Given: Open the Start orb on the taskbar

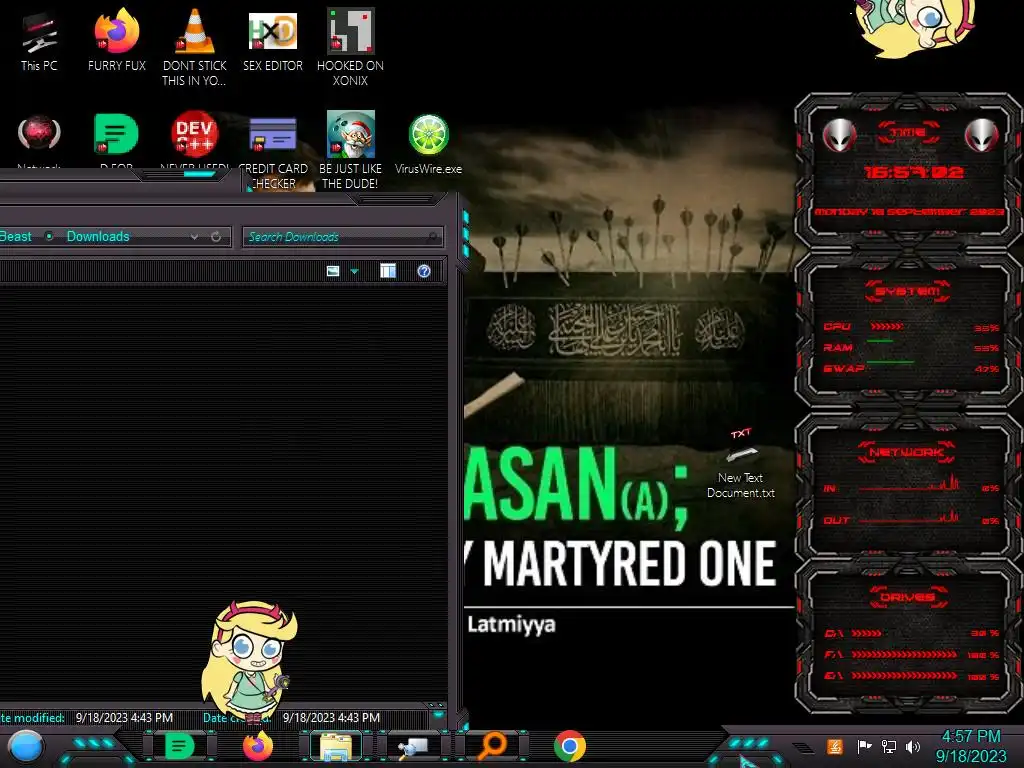Looking at the screenshot, I should 26,747.
